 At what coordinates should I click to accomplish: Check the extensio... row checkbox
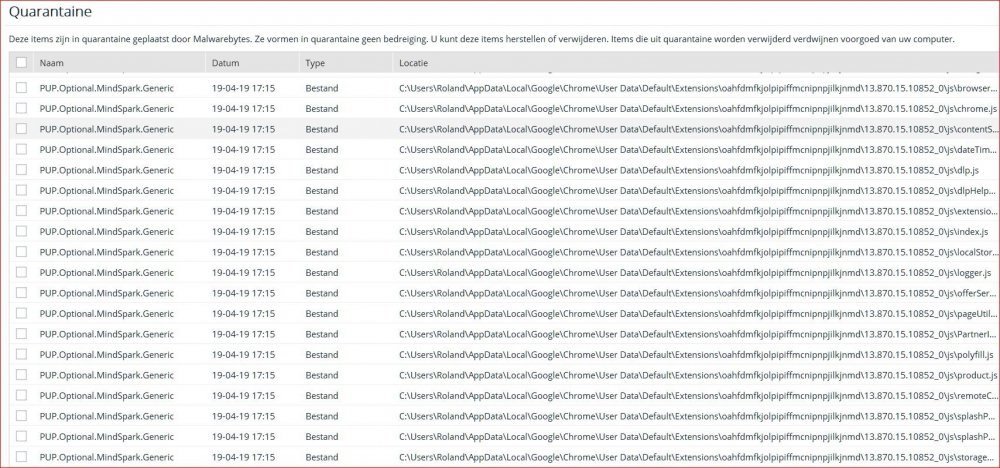22,211
